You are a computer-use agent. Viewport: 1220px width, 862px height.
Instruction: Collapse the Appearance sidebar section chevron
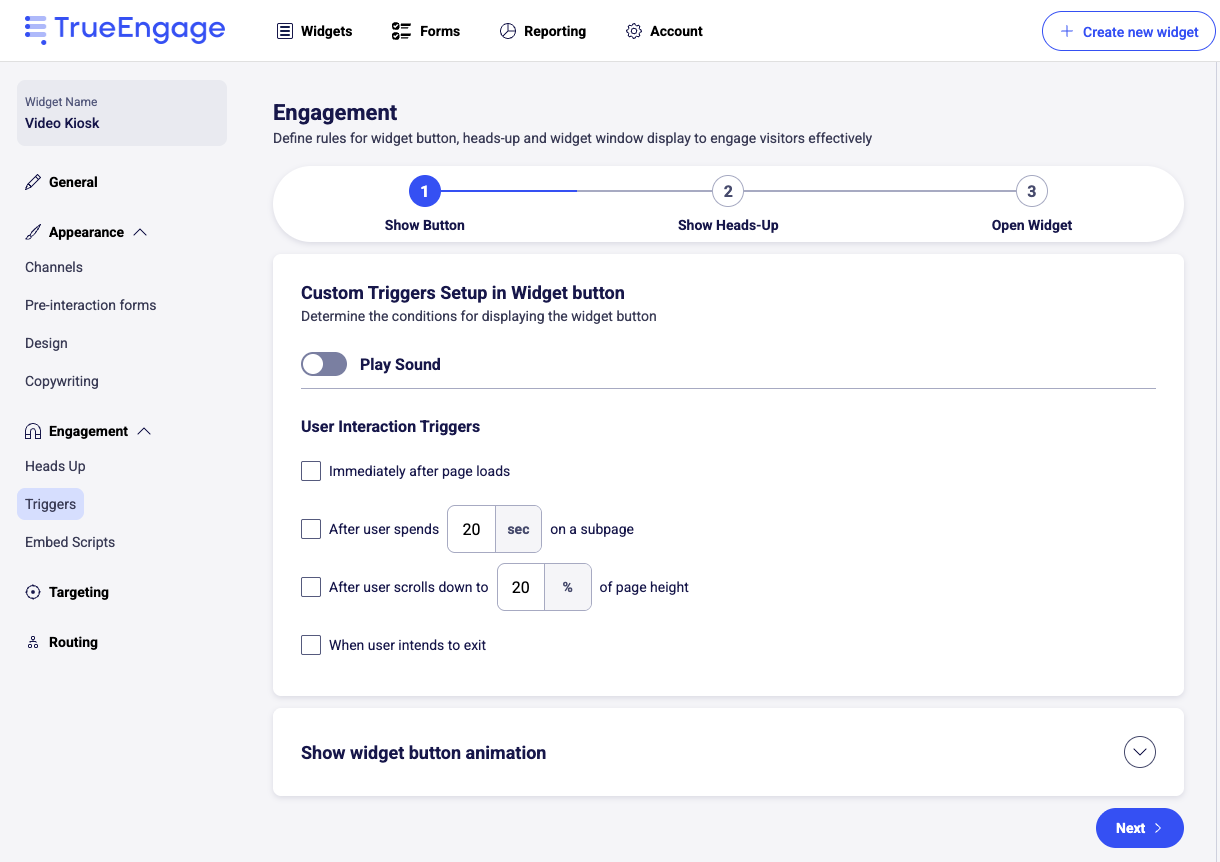(x=140, y=232)
